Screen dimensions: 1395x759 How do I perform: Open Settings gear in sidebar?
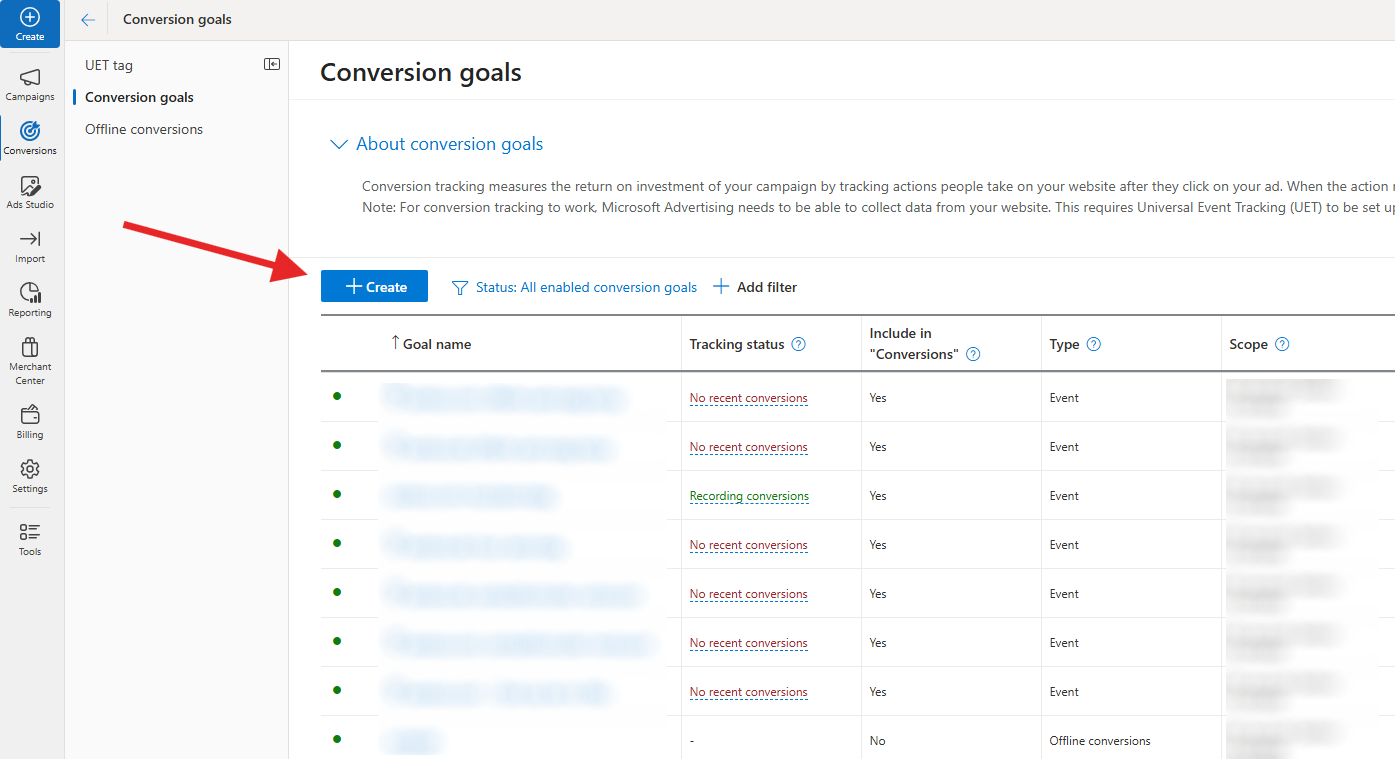(x=30, y=477)
